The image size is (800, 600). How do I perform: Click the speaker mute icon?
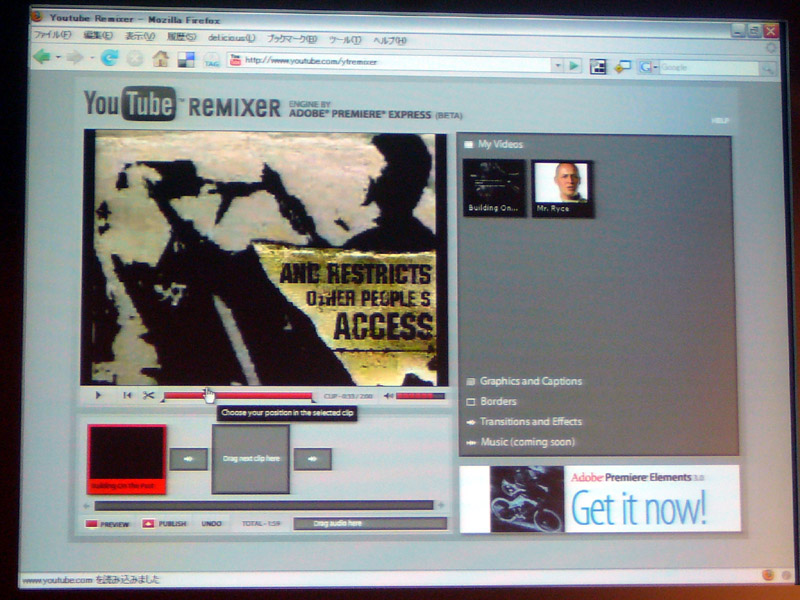[388, 396]
